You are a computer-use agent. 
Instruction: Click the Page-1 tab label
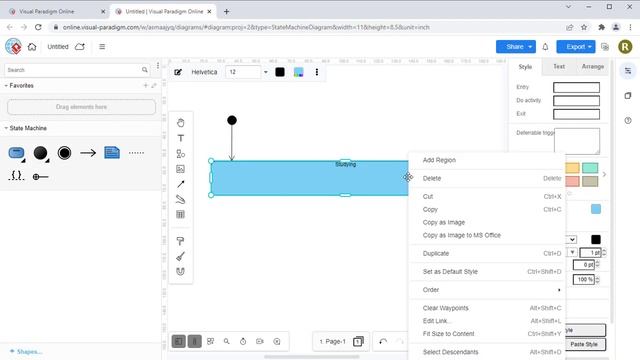[x=333, y=341]
